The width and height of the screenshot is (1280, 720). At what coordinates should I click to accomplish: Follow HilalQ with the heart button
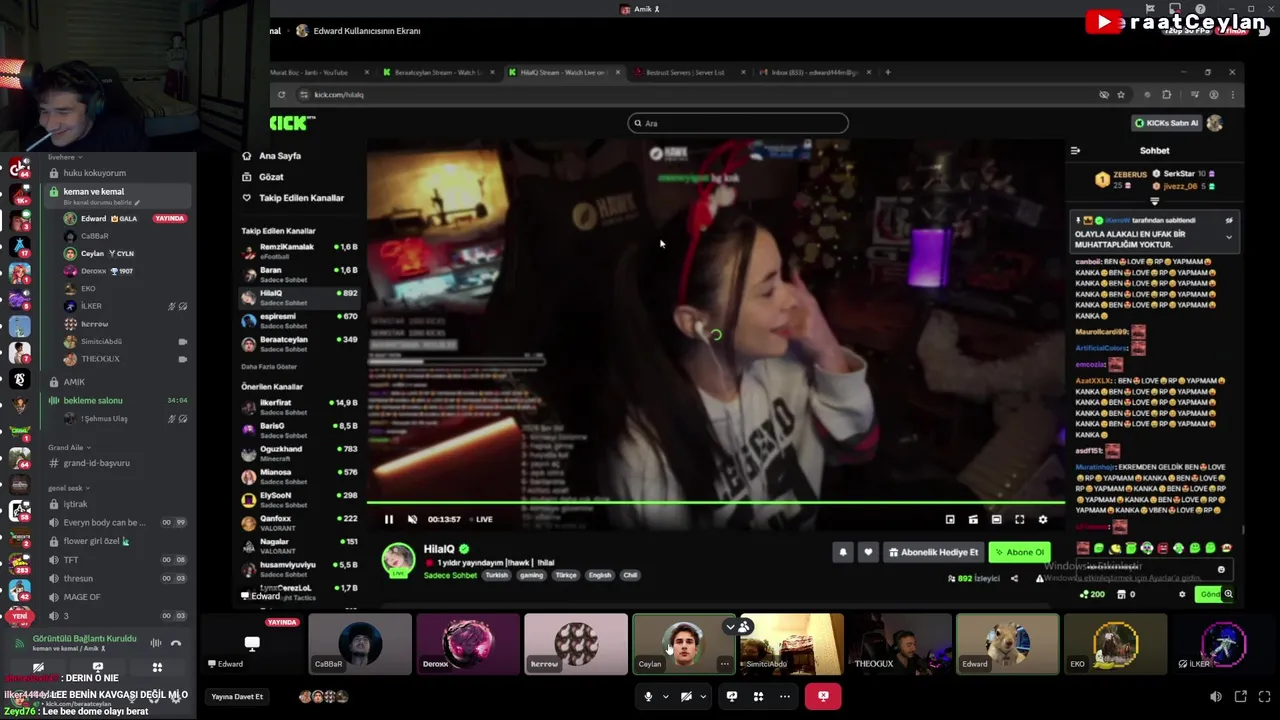[x=868, y=552]
